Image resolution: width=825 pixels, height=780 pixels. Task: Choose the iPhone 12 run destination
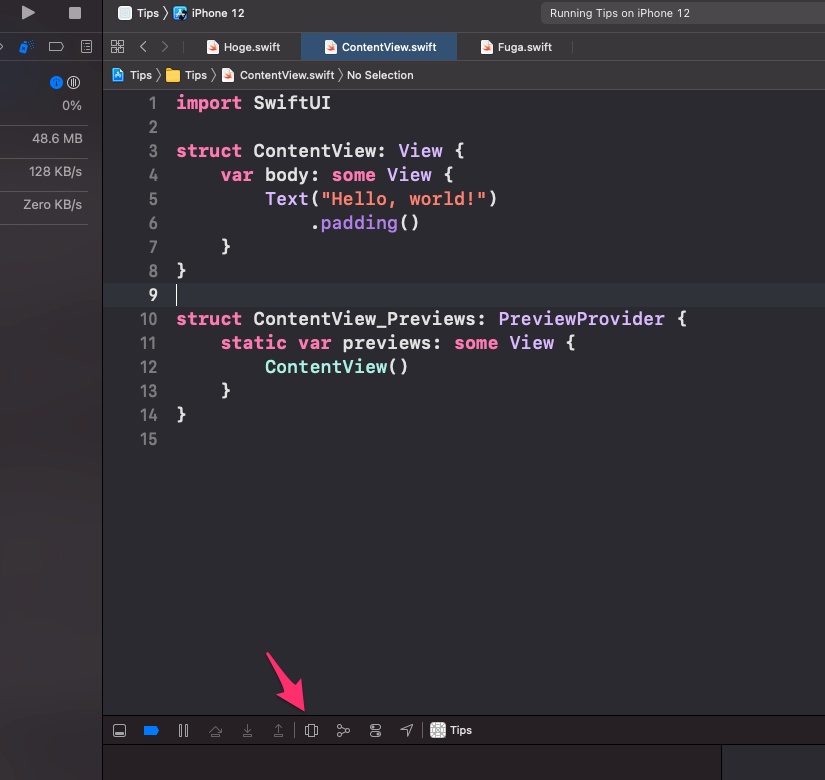pos(209,13)
